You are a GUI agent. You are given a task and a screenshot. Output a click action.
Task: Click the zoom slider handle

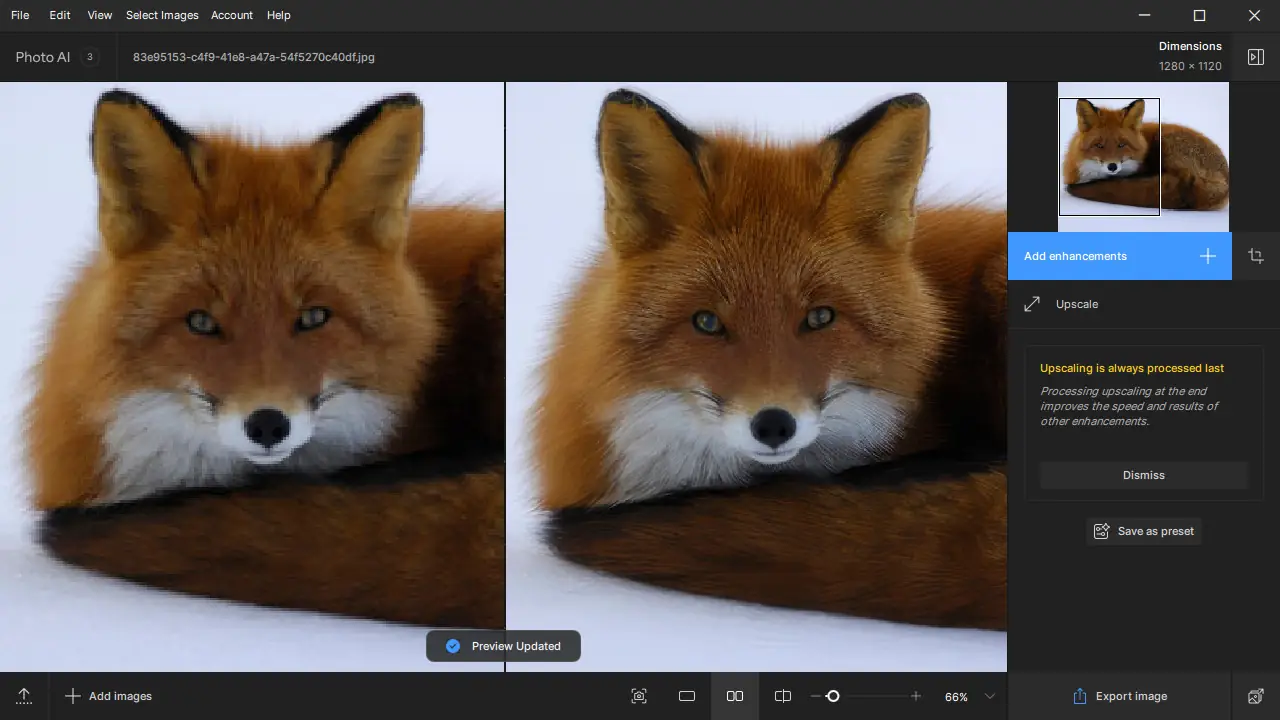coord(832,696)
